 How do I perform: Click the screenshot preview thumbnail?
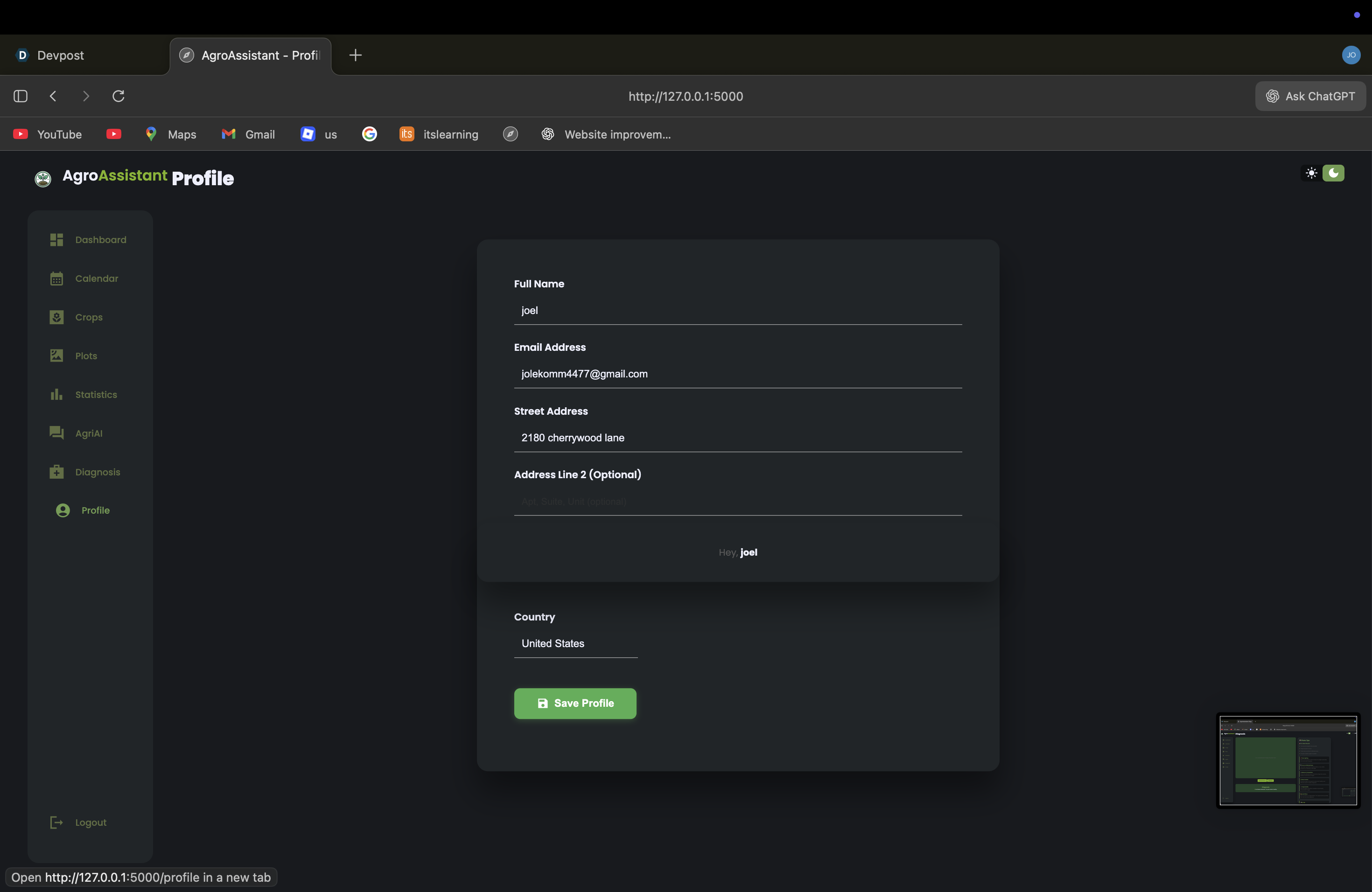coord(1288,760)
